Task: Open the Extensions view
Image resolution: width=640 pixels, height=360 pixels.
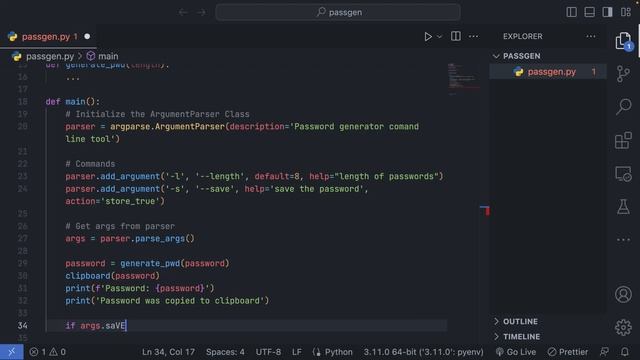Action: 623,140
